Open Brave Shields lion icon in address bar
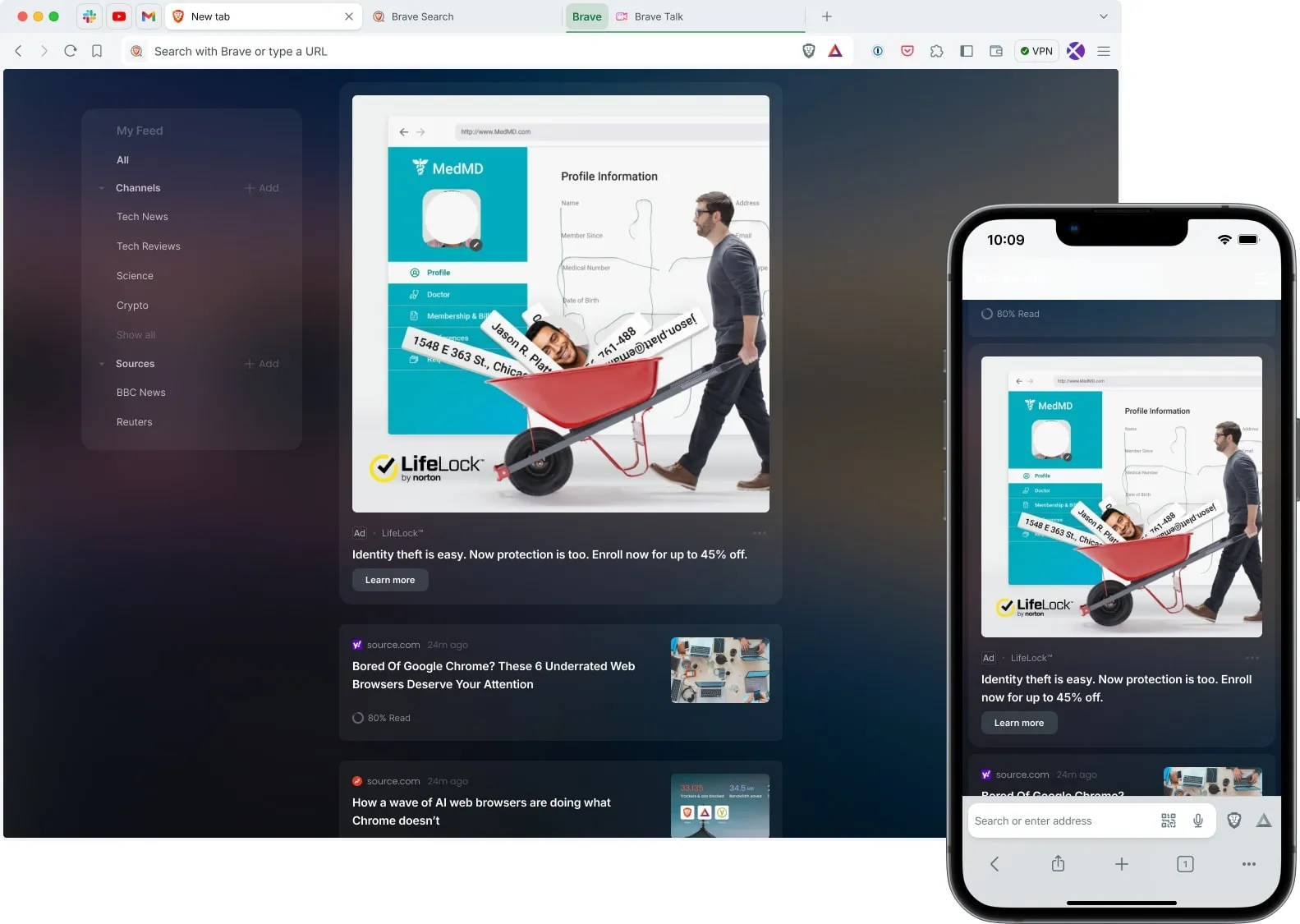Image resolution: width=1300 pixels, height=924 pixels. (809, 51)
